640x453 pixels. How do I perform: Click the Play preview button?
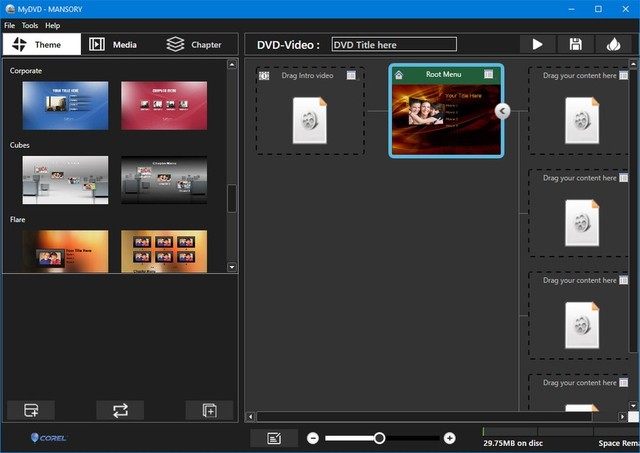coord(537,44)
